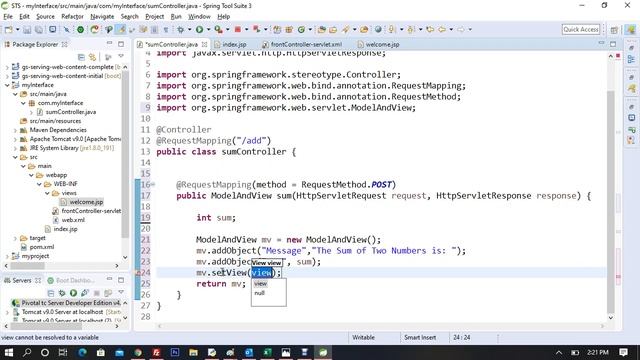Open the Window menu

click(199, 16)
